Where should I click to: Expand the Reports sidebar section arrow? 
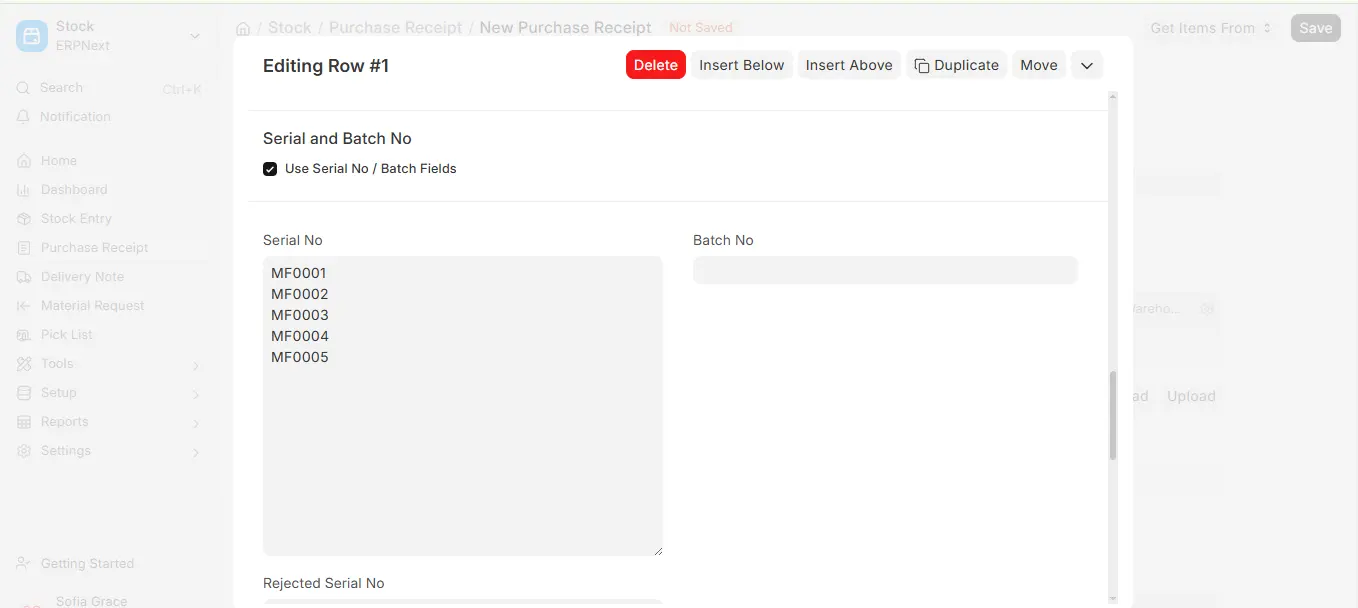196,423
